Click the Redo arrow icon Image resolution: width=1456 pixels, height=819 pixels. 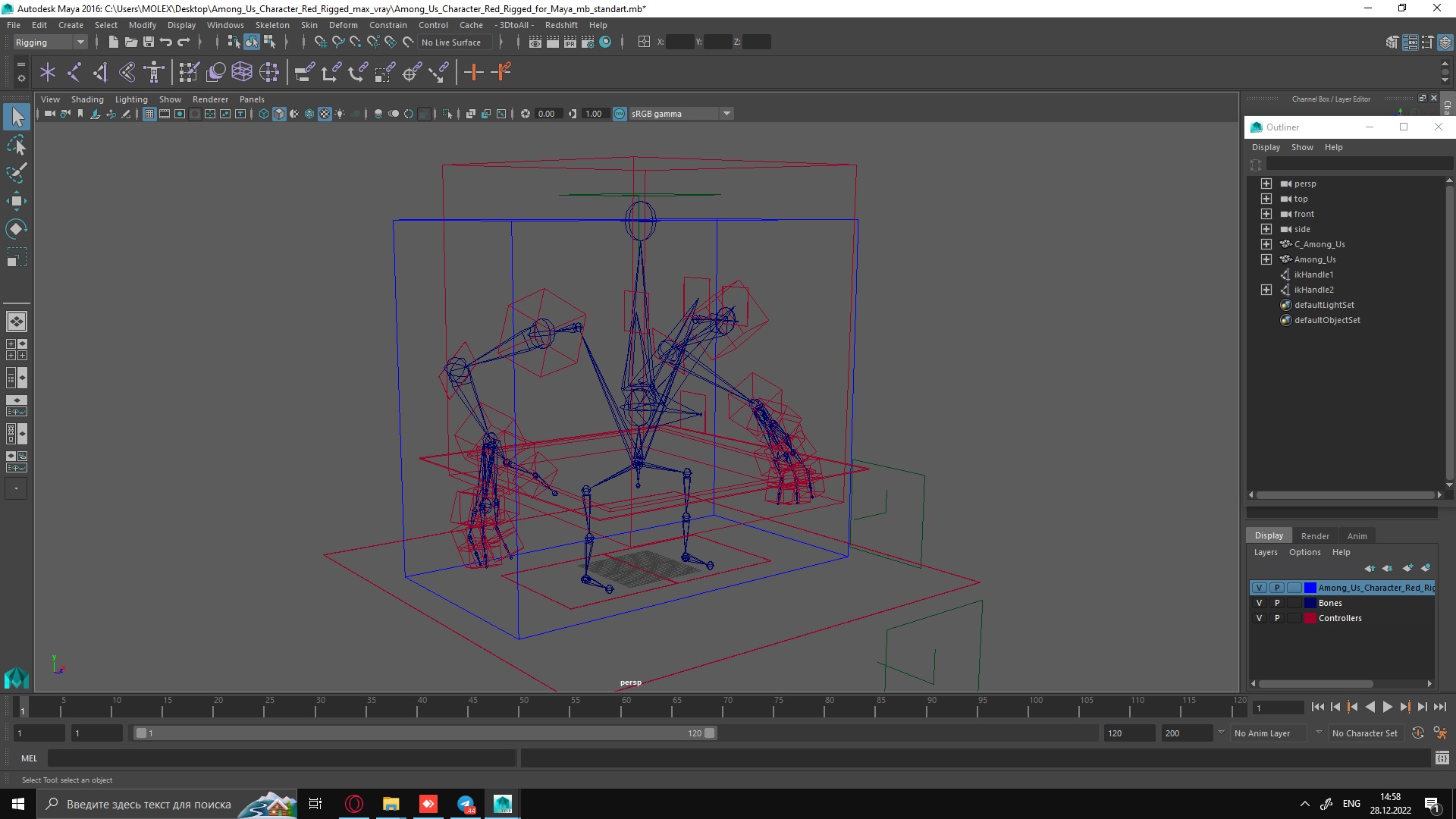(184, 42)
